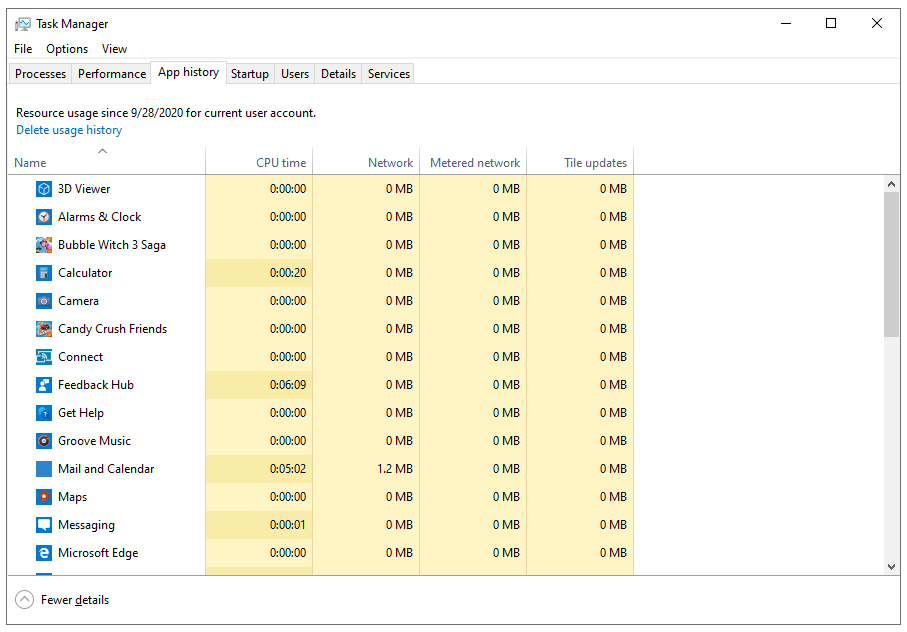Image resolution: width=907 pixels, height=632 pixels.
Task: Select the Connect app icon
Action: point(44,357)
